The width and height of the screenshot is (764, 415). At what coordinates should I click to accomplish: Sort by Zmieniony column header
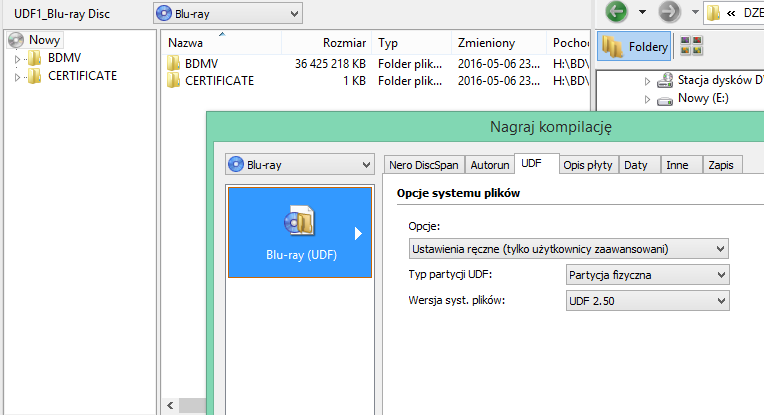click(499, 43)
